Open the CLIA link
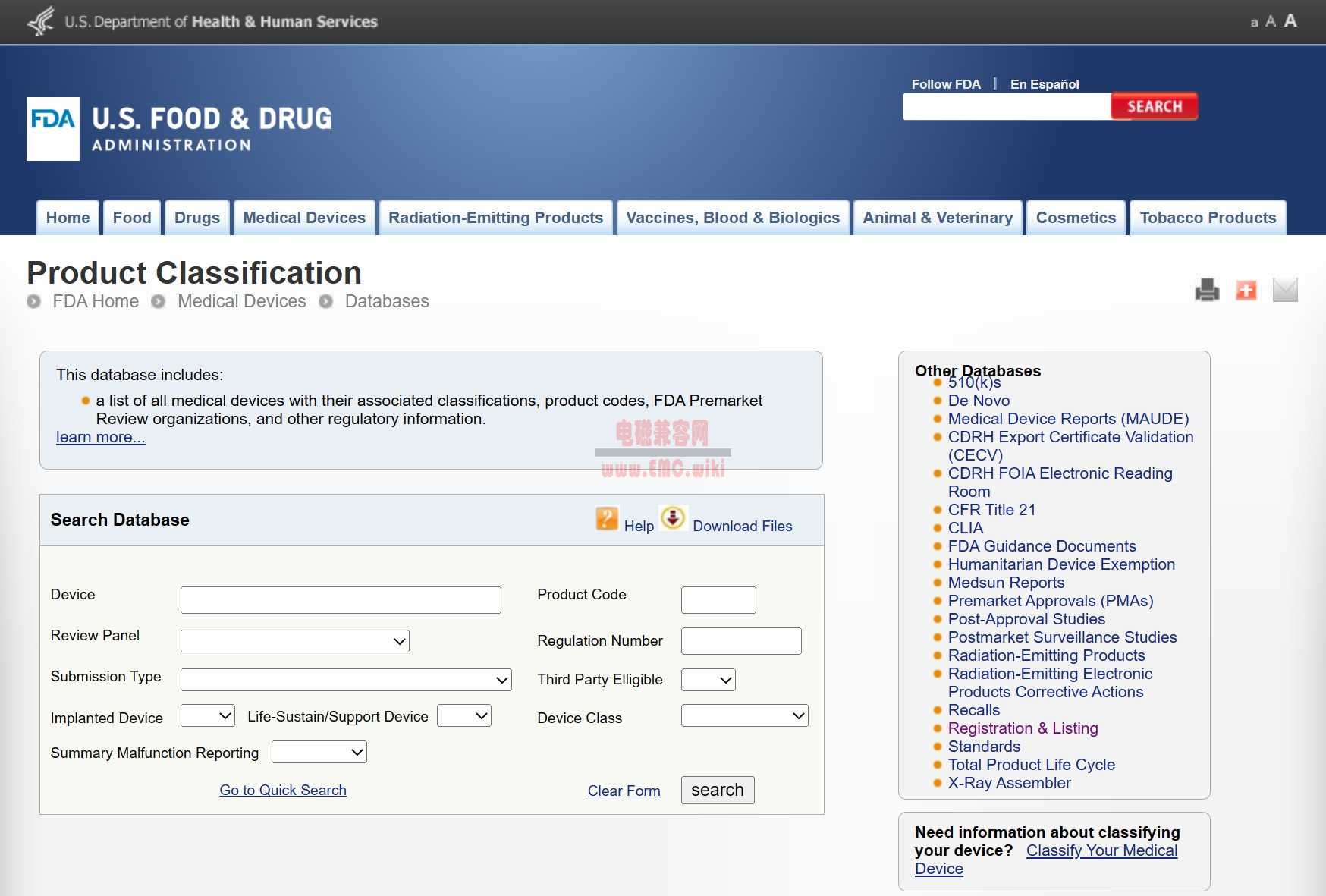Image resolution: width=1326 pixels, height=896 pixels. click(x=966, y=528)
